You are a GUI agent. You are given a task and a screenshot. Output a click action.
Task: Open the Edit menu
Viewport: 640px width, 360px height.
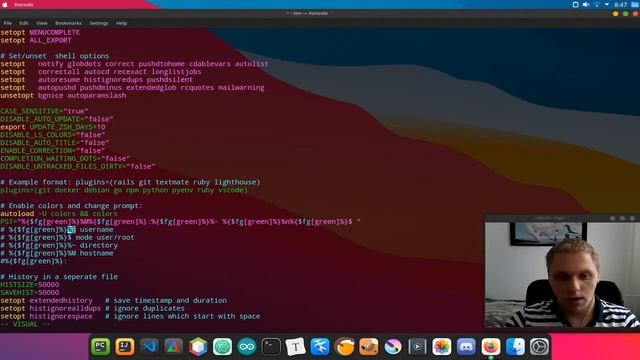pyautogui.click(x=24, y=23)
